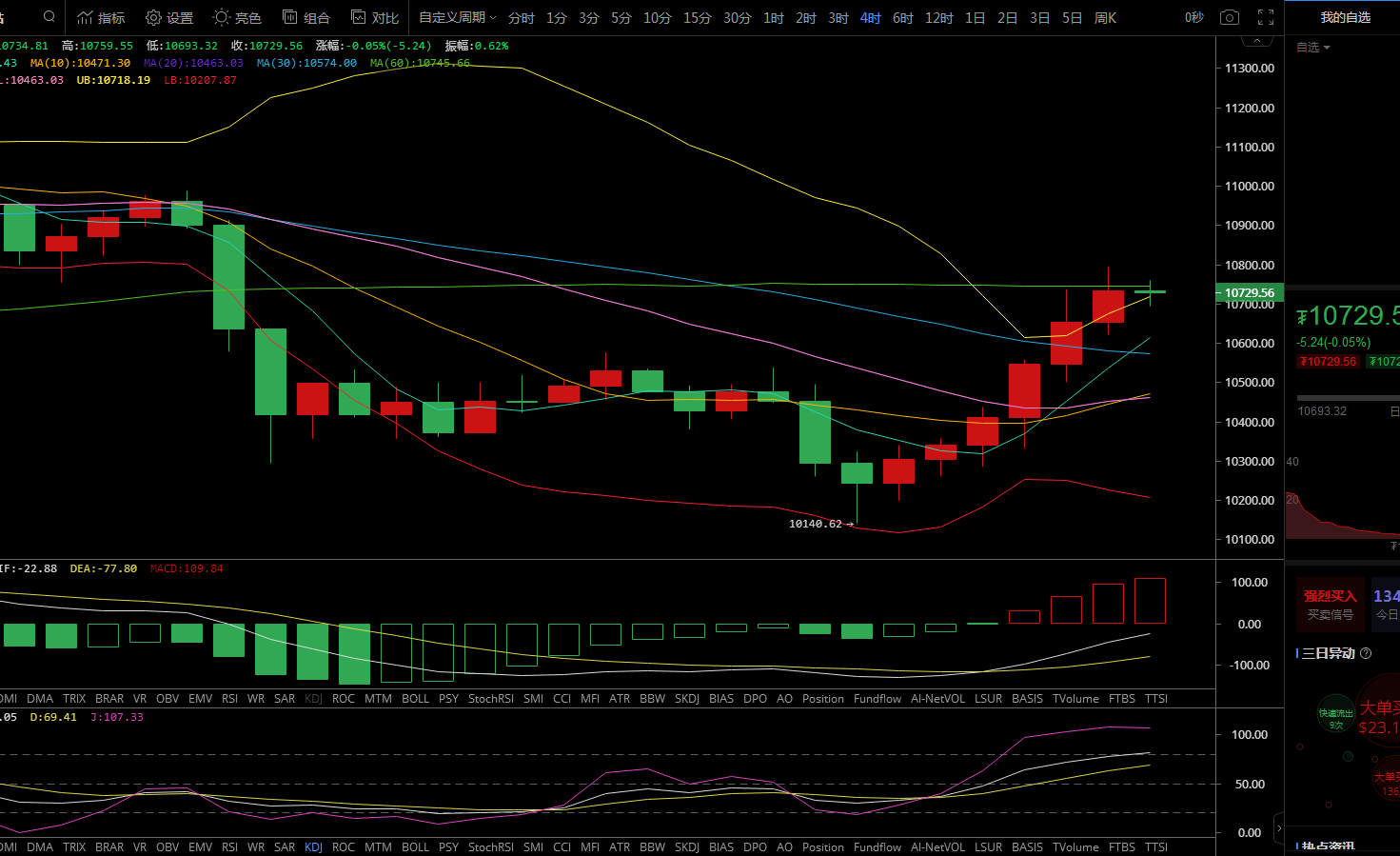Select the 2时 timeframe
The width and height of the screenshot is (1400, 856).
point(806,17)
